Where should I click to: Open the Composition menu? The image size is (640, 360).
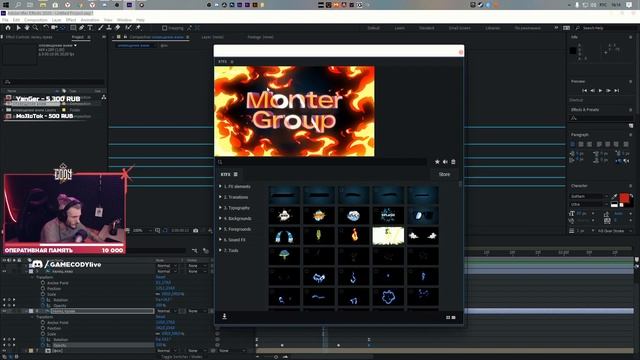pyautogui.click(x=36, y=20)
